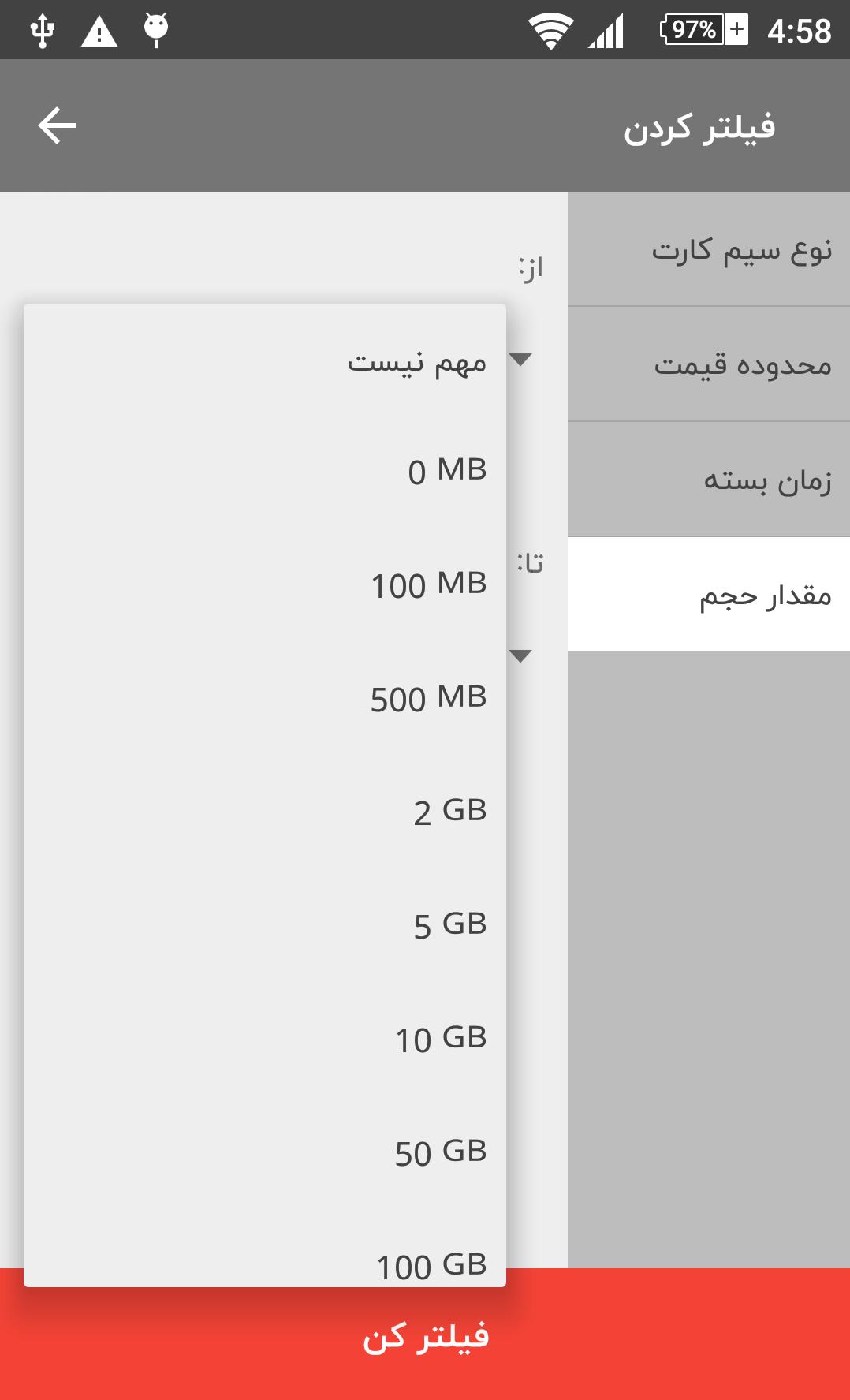
Task: Choose the 100 MB option
Action: point(265,585)
